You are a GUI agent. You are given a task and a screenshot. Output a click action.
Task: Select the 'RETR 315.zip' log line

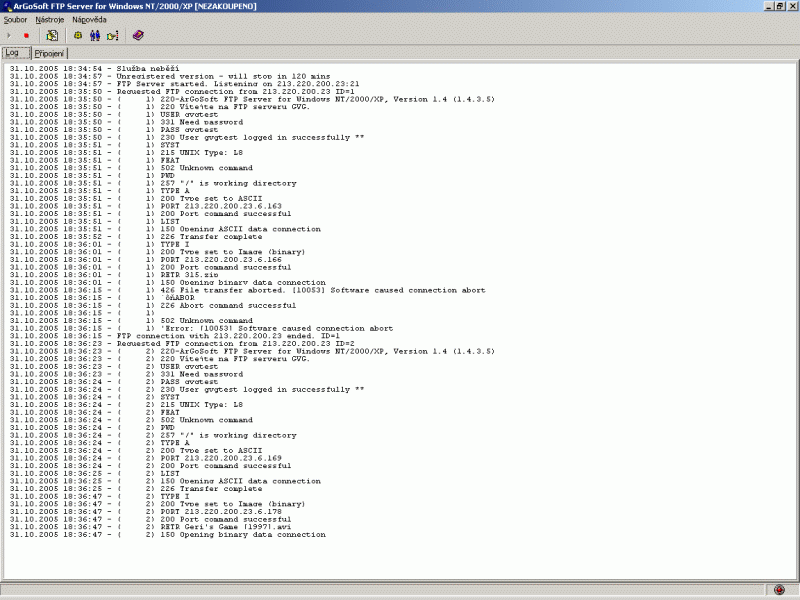click(x=114, y=275)
